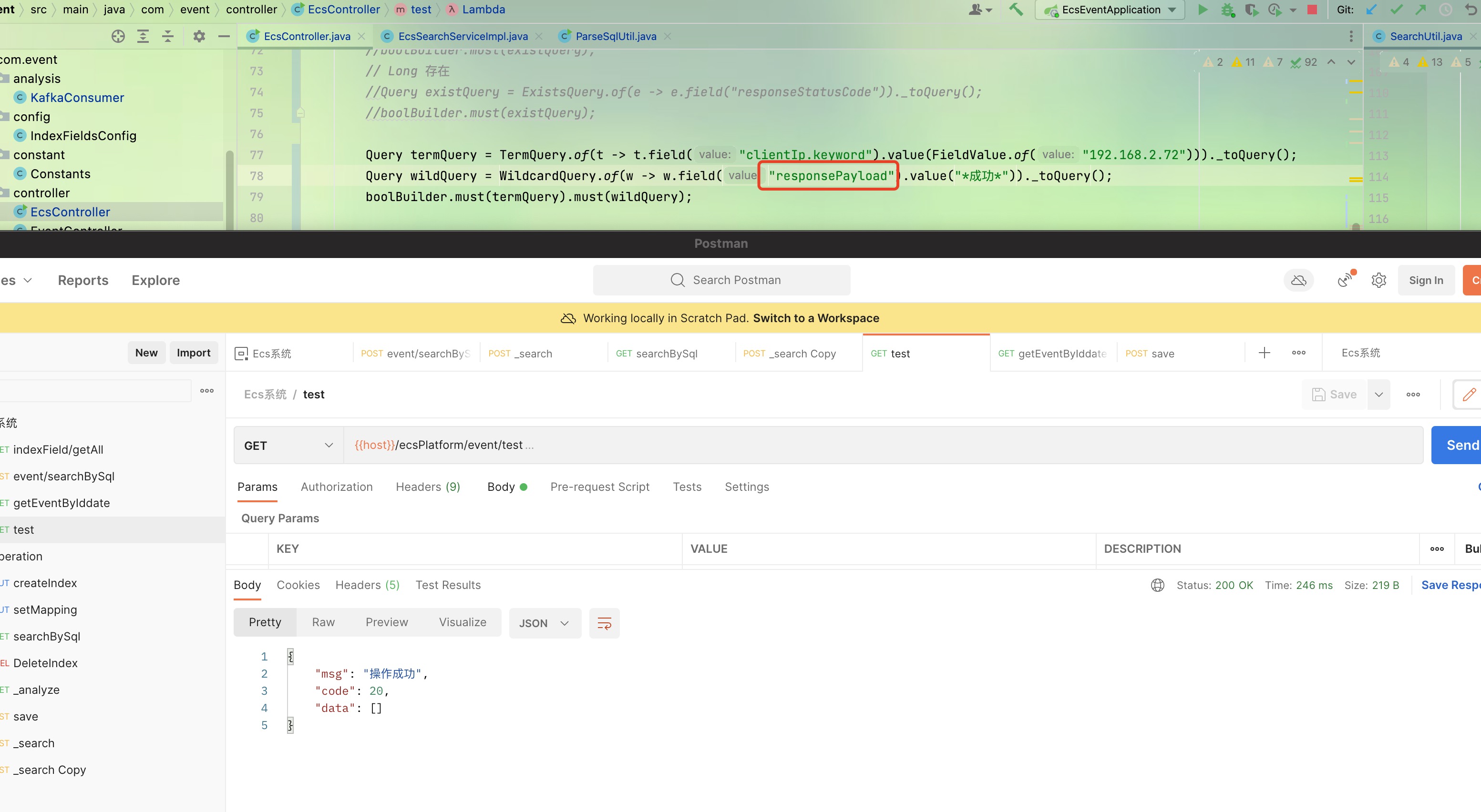Add new Postman request tab plus
The image size is (1481, 812).
click(x=1264, y=353)
